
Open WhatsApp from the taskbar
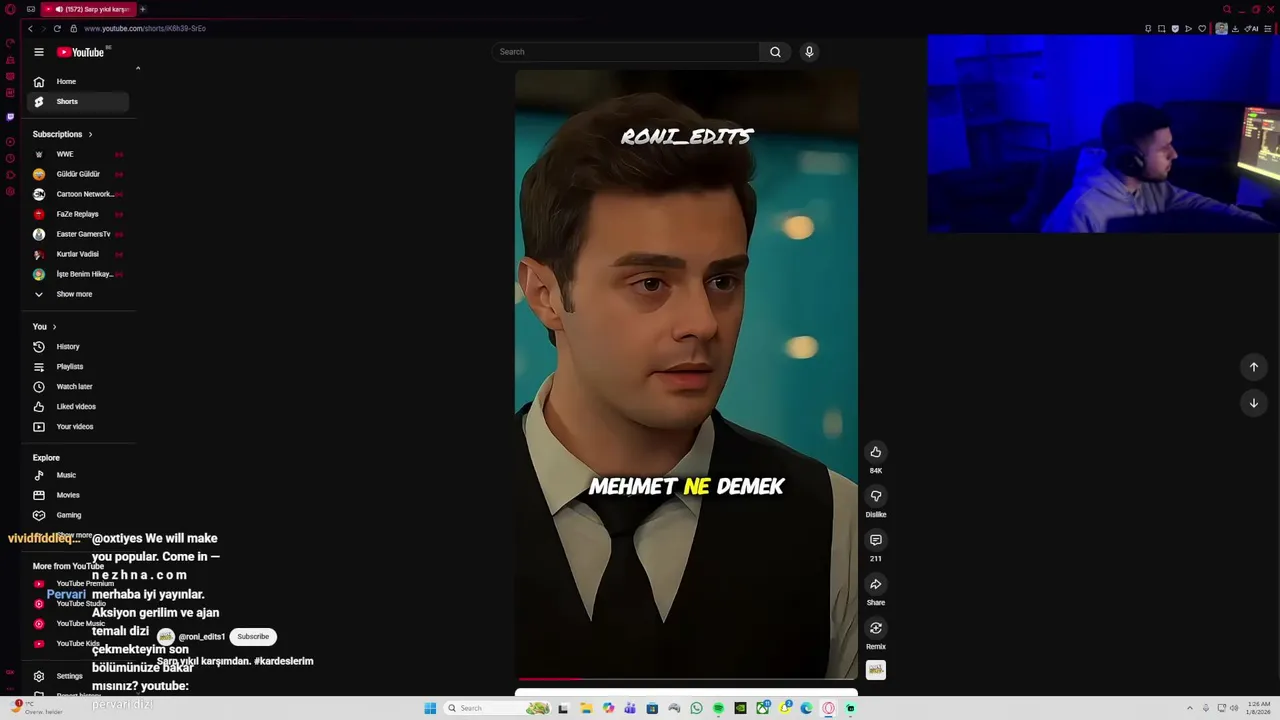tap(696, 708)
